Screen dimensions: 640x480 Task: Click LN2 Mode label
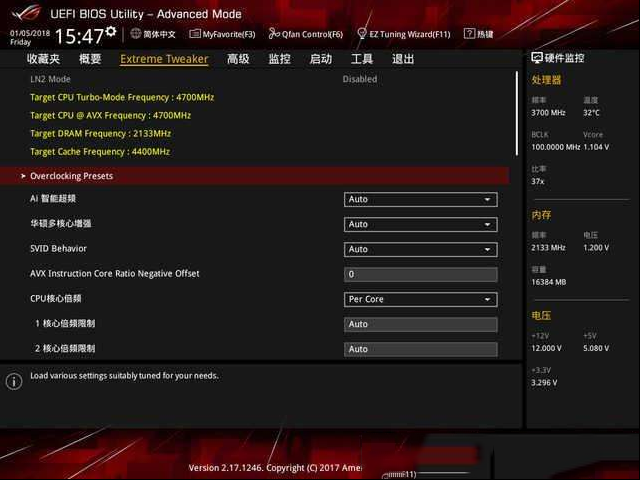(x=50, y=79)
